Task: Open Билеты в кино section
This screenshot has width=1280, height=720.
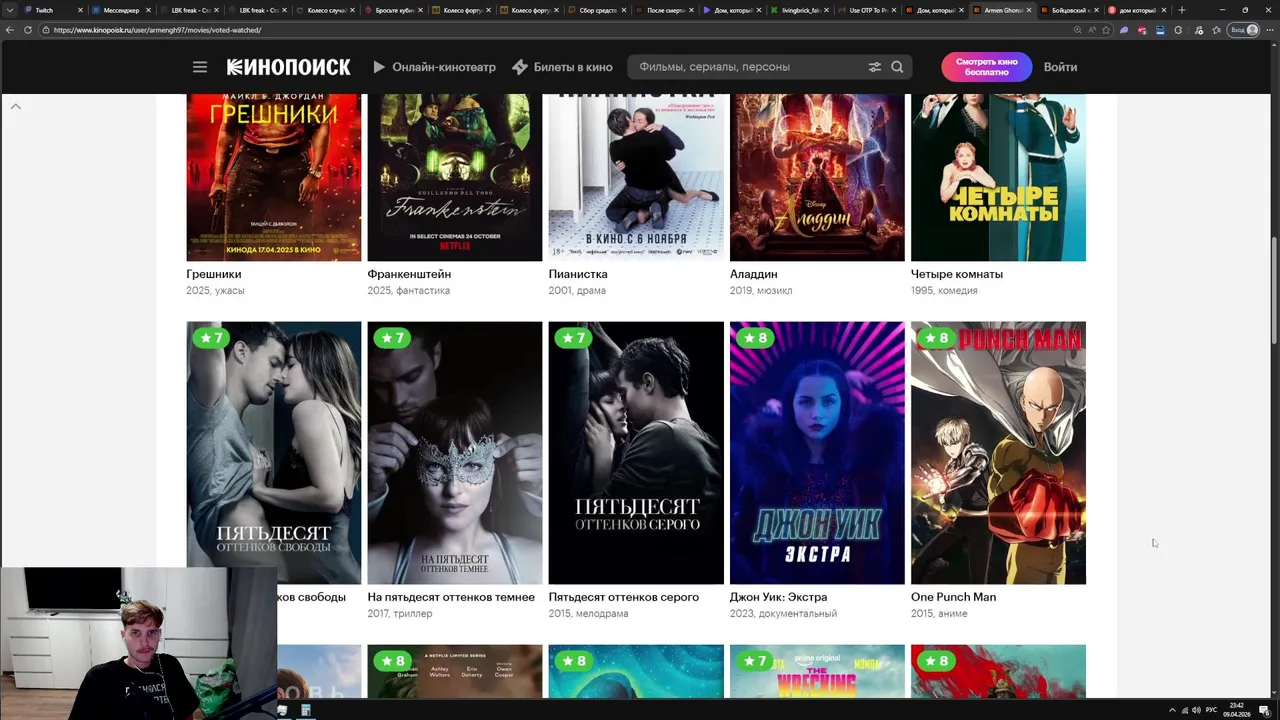Action: pos(562,67)
